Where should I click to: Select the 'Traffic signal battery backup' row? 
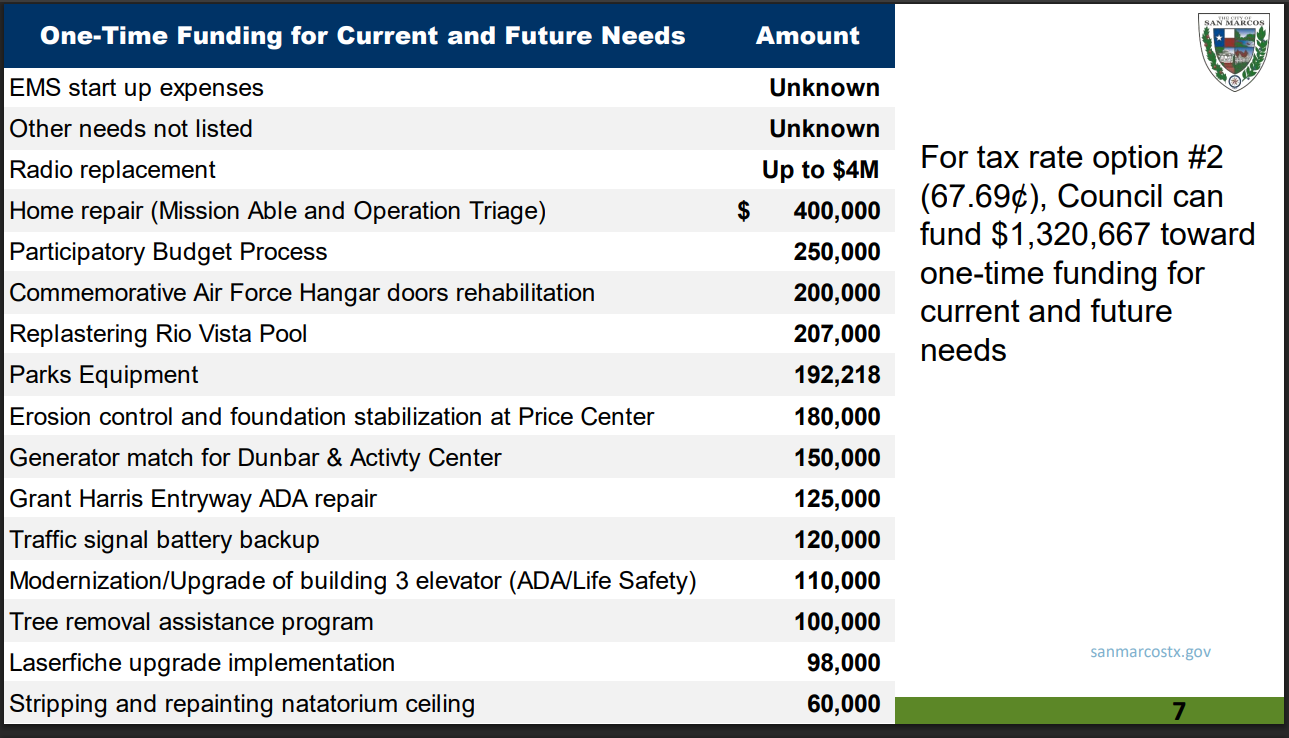click(165, 540)
